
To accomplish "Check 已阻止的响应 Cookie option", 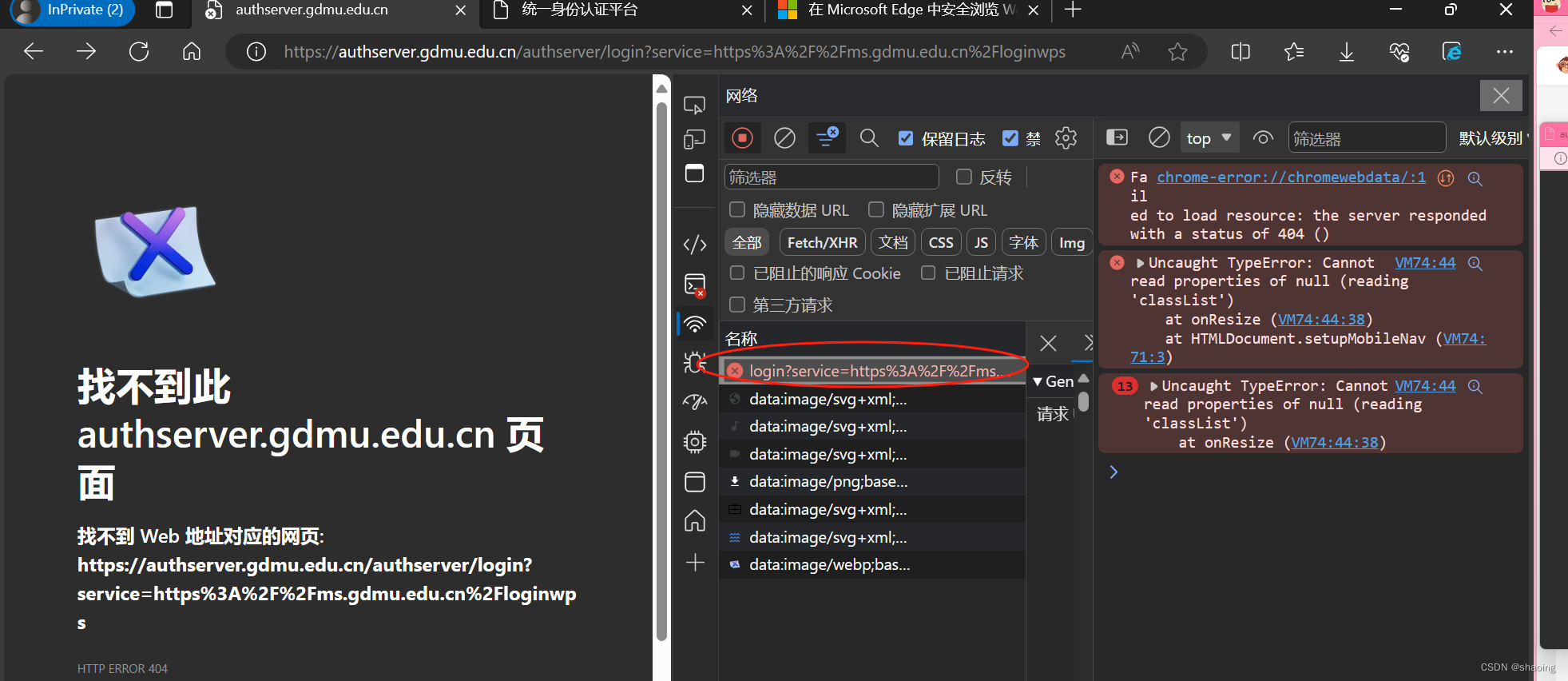I will tap(737, 273).
